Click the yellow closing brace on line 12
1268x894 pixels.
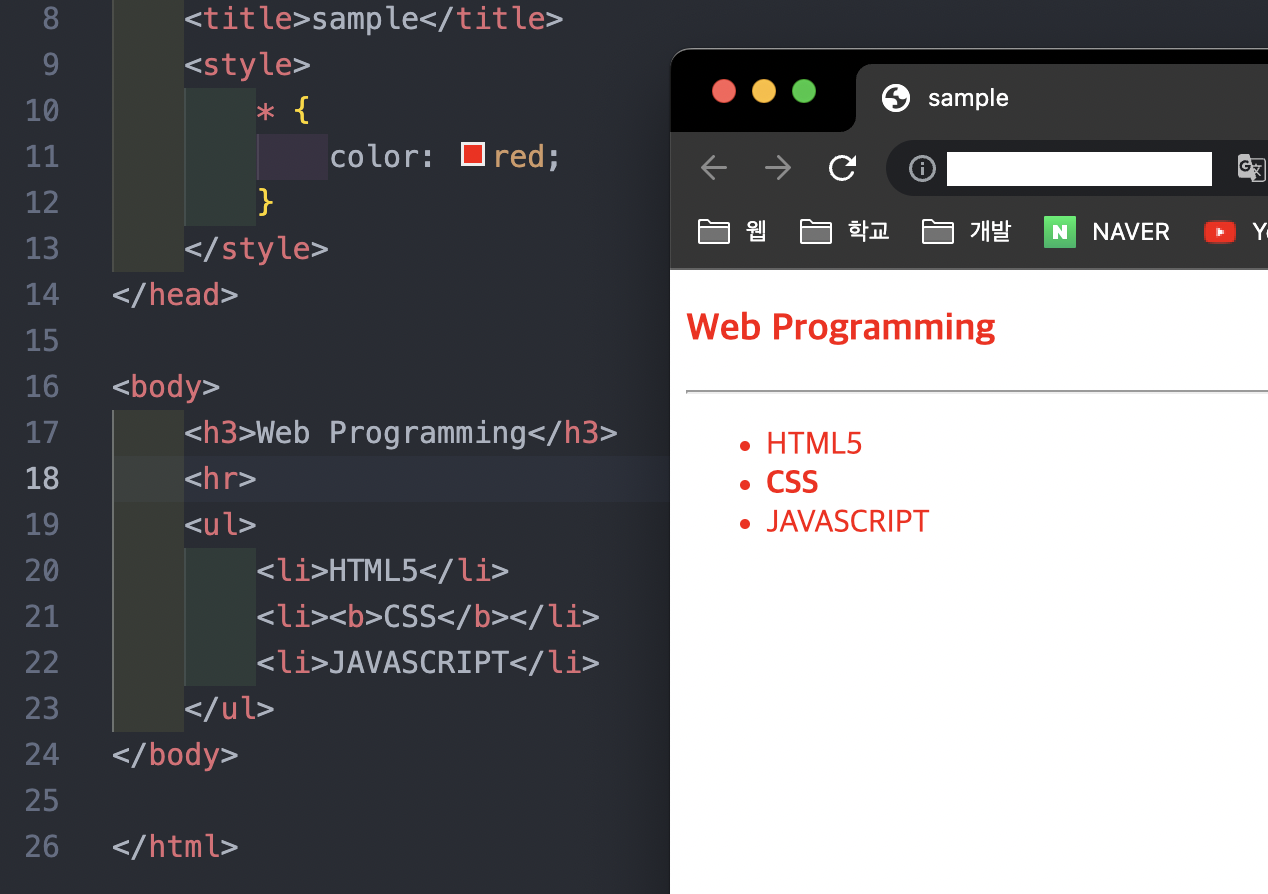266,203
